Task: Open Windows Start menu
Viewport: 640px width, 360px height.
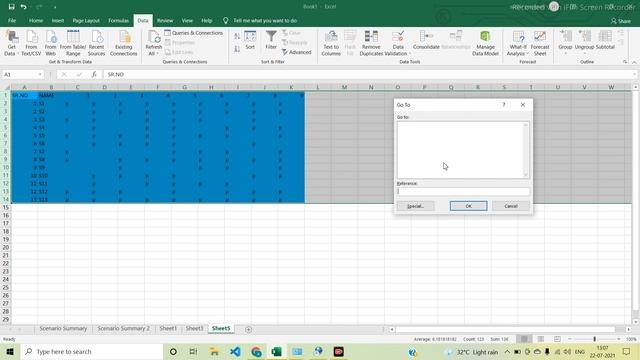Action: (x=10, y=351)
